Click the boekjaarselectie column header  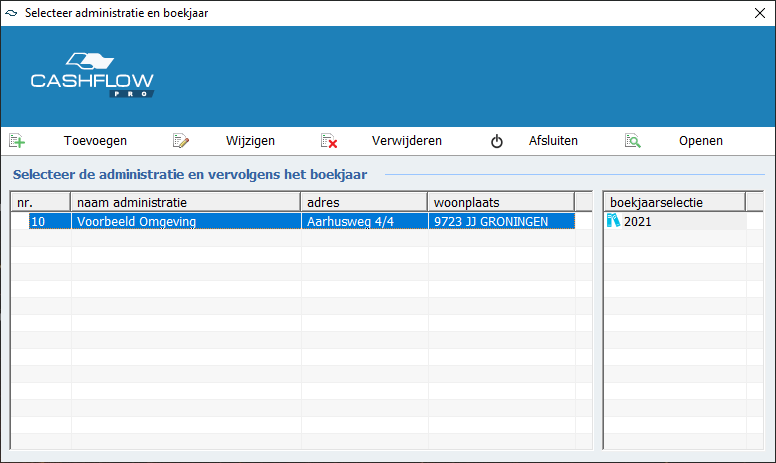(675, 202)
